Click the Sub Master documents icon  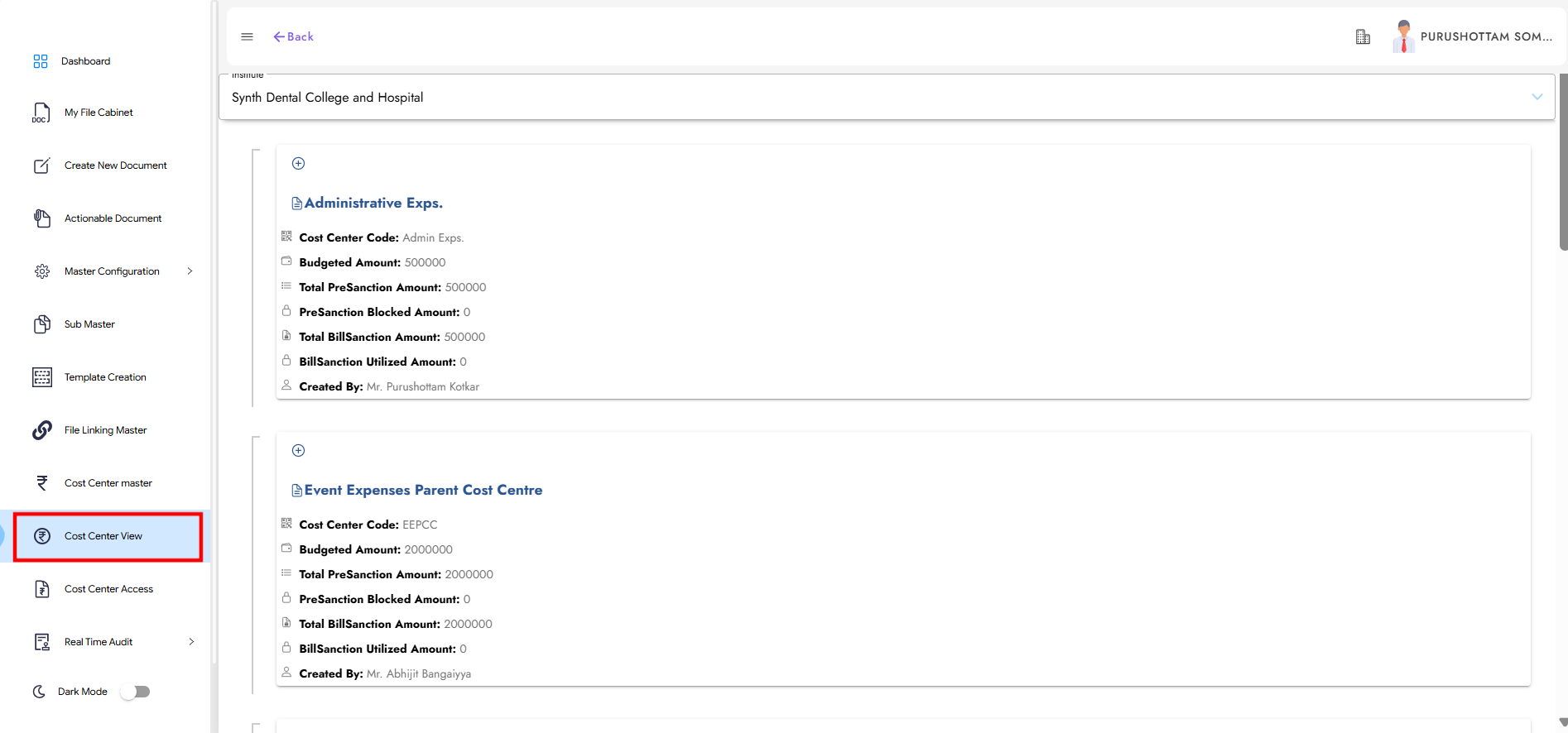tap(42, 324)
